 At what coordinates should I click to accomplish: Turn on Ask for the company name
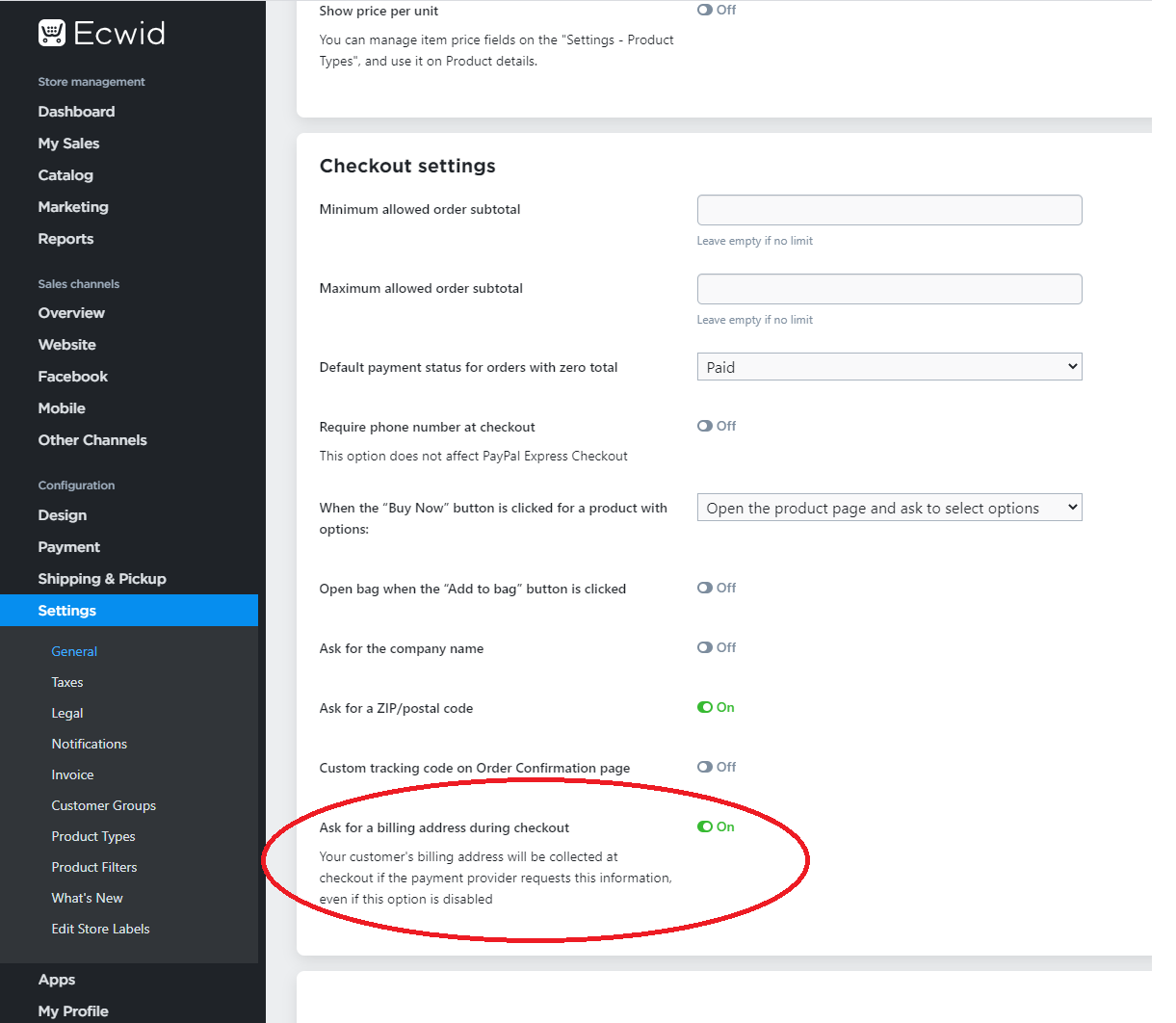[x=705, y=647]
